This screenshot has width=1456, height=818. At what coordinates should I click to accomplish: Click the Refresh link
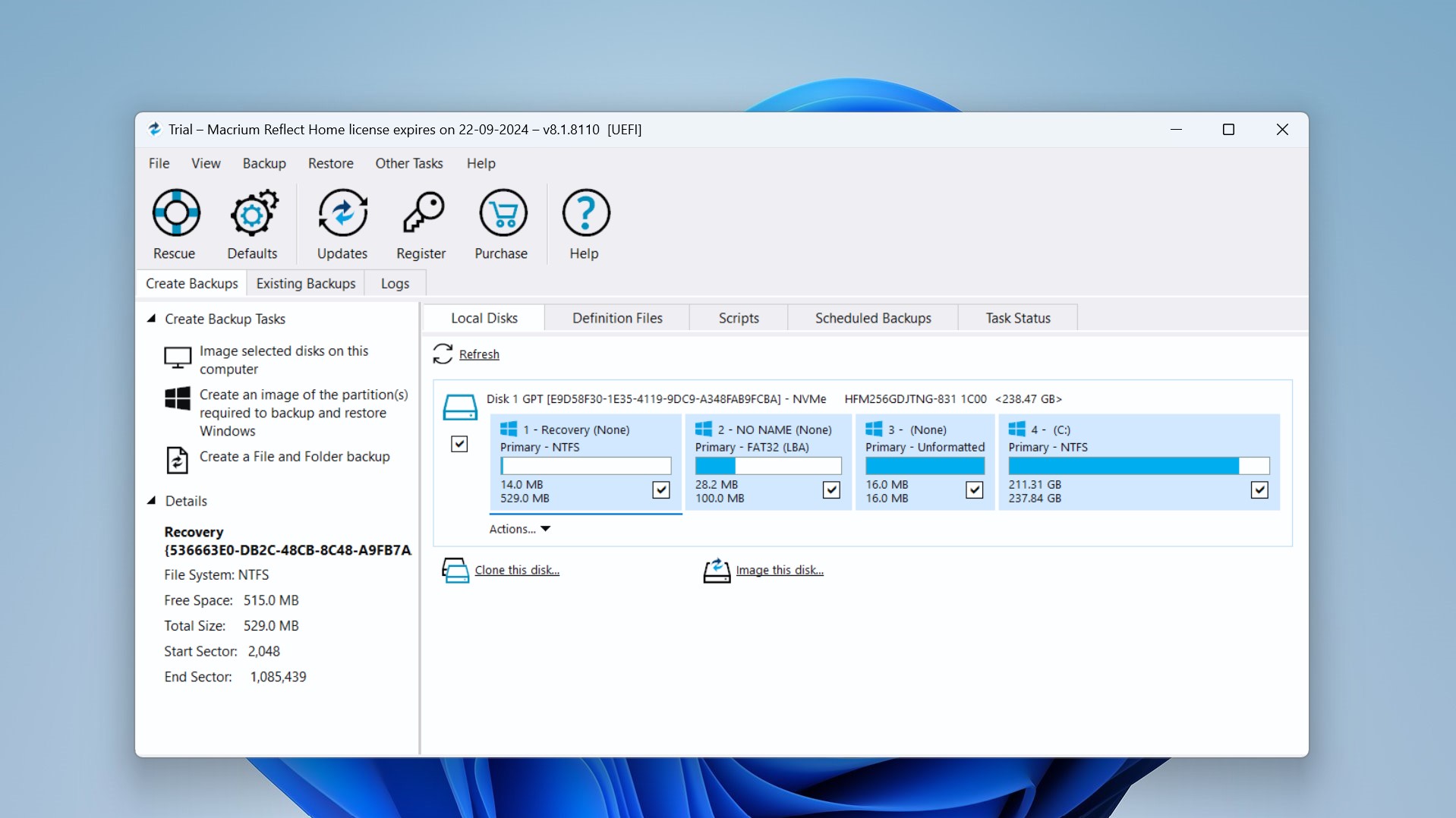(x=479, y=354)
